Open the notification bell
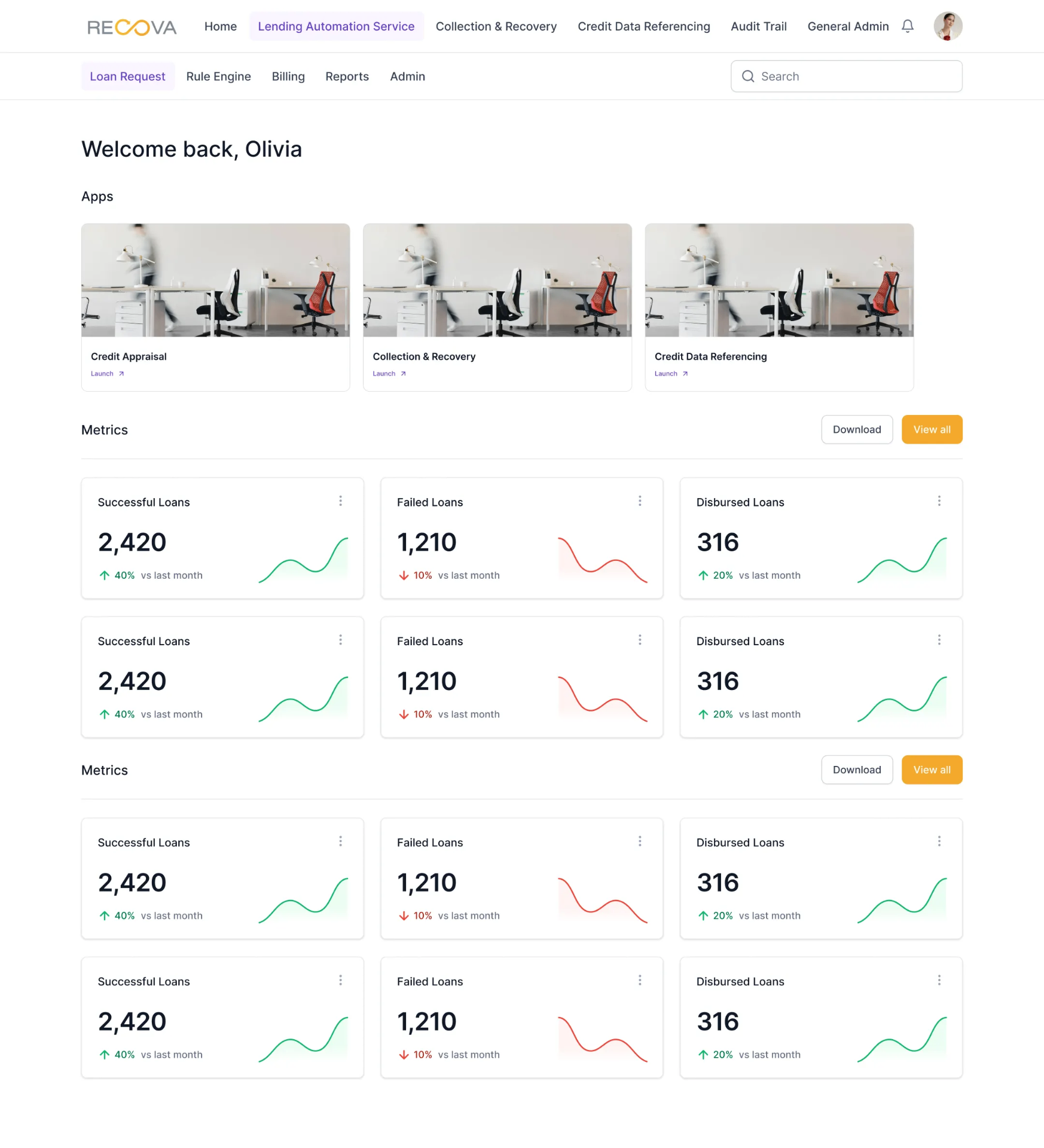This screenshot has height=1148, width=1044. coord(908,26)
